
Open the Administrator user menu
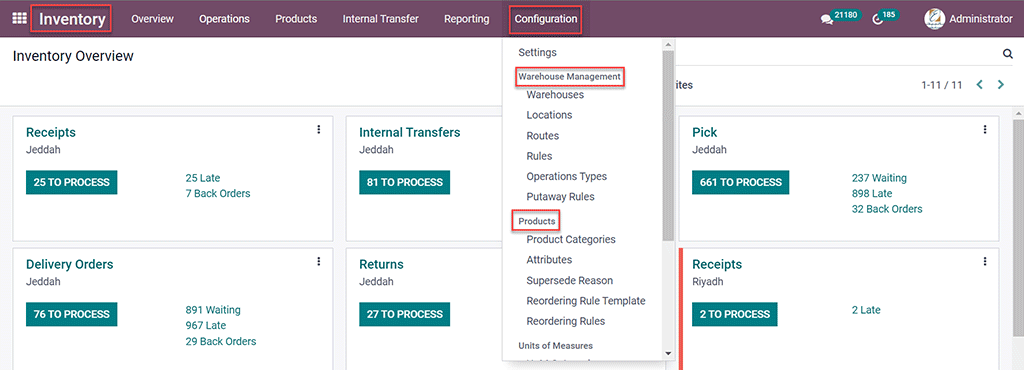point(968,19)
